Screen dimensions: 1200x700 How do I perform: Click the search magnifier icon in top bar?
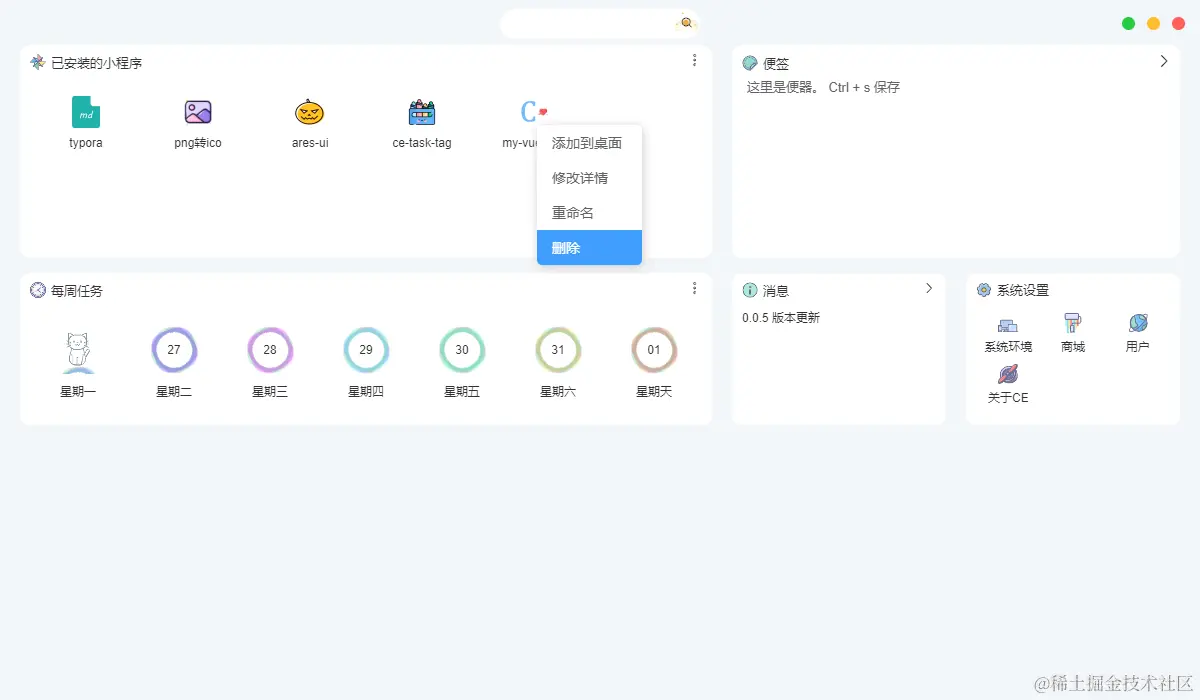(686, 22)
